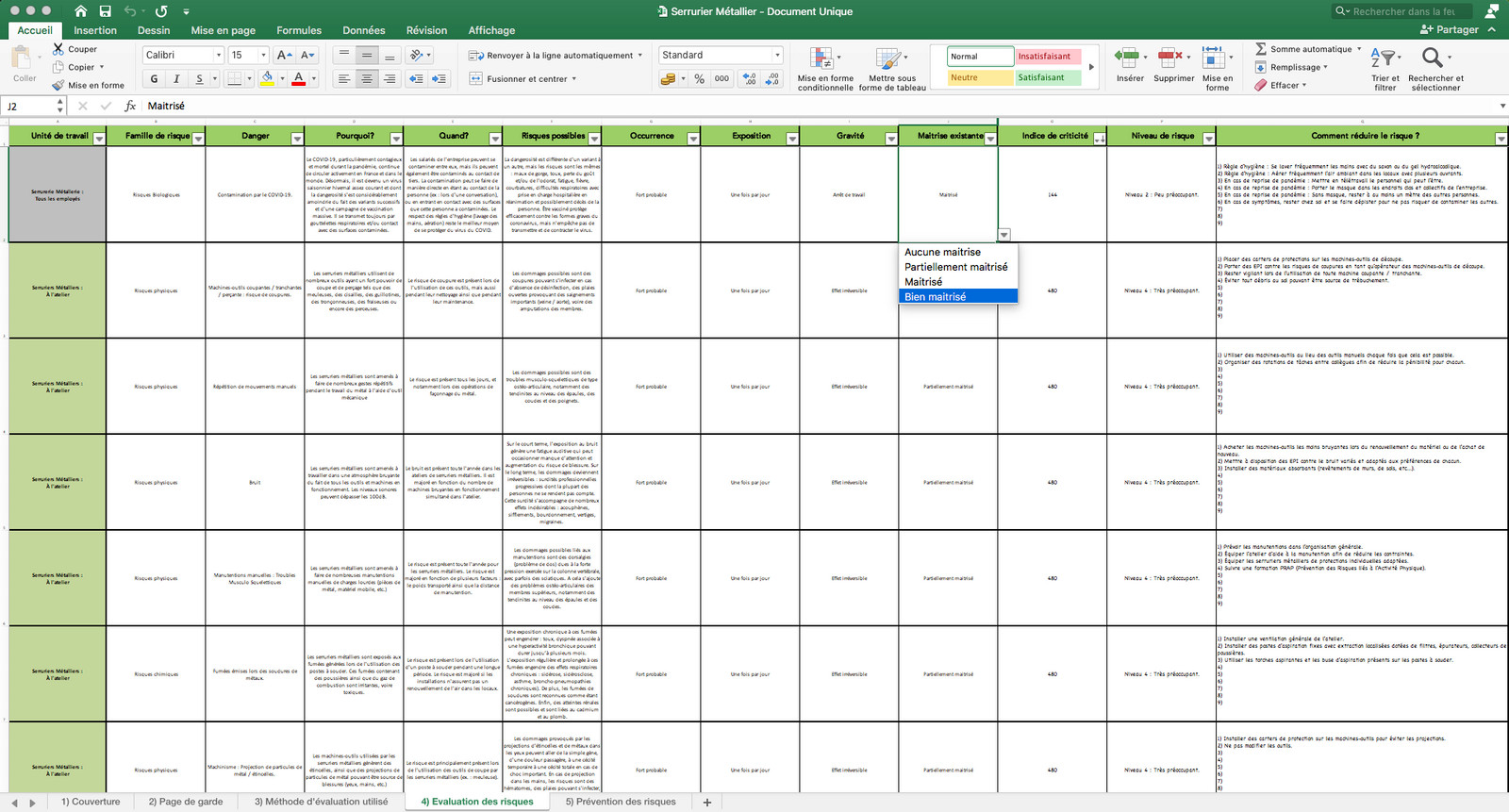Click the fx insert function icon

pos(130,106)
